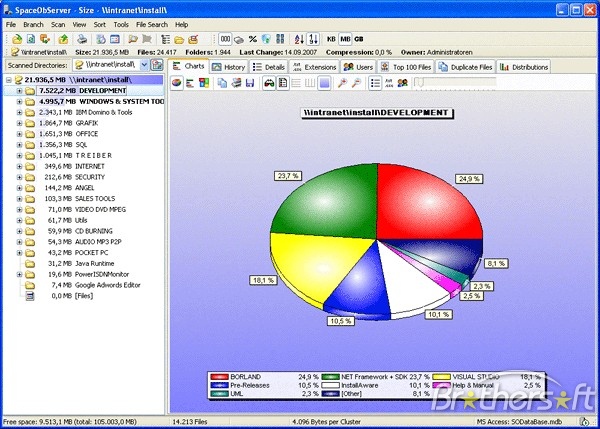Screen dimensions: 600x429
Task: Switch size units to MB
Action: point(345,39)
